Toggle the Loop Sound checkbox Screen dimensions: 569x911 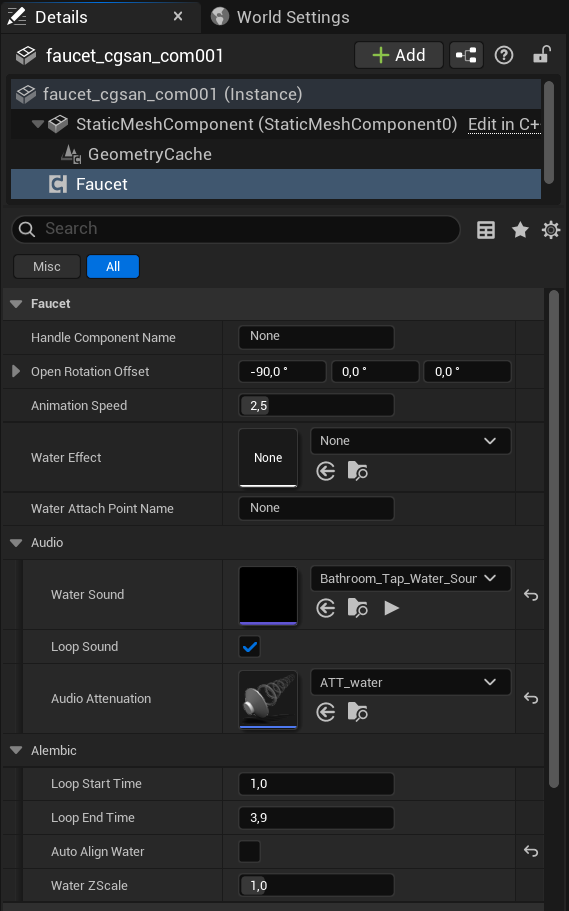[250, 647]
